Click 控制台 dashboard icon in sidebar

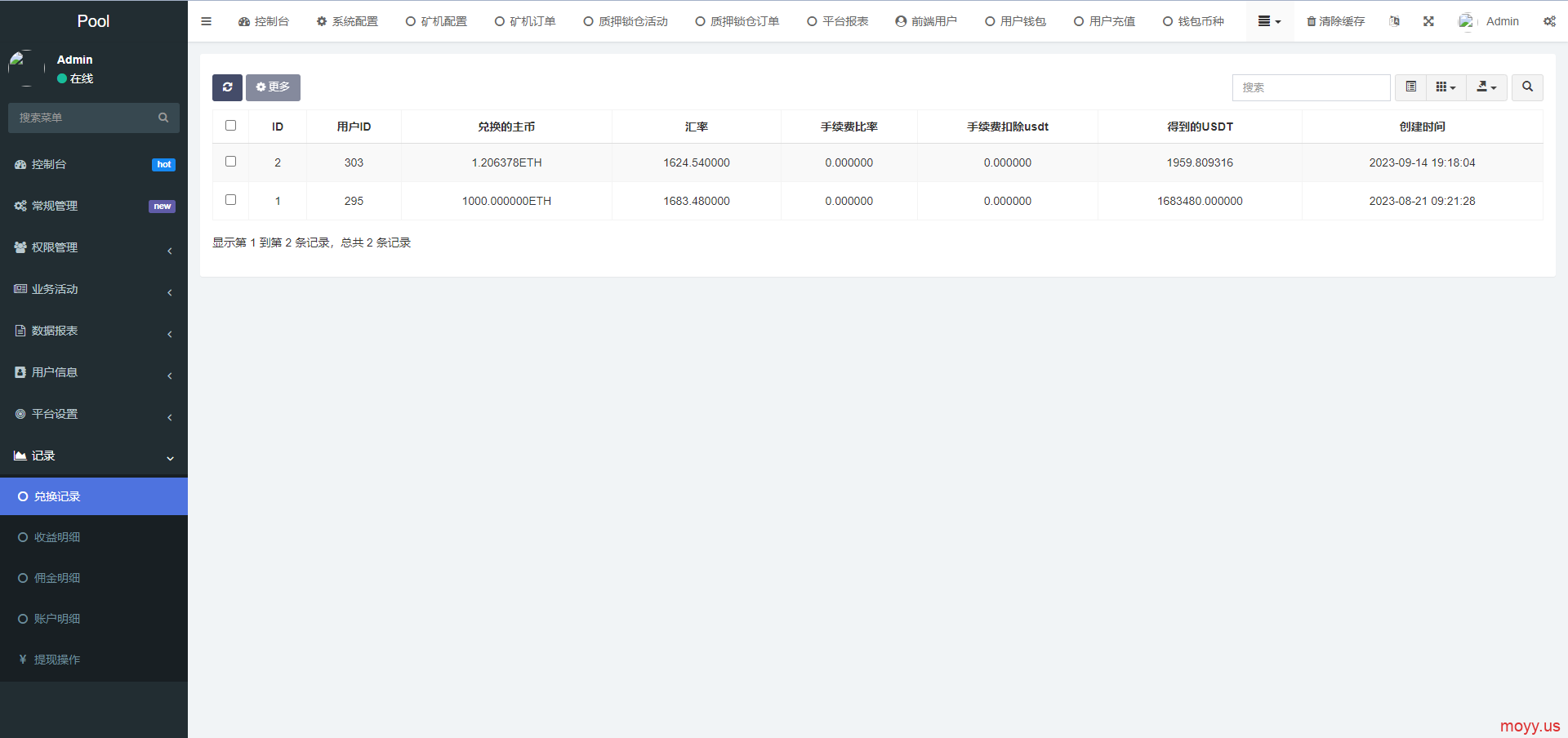click(x=20, y=164)
